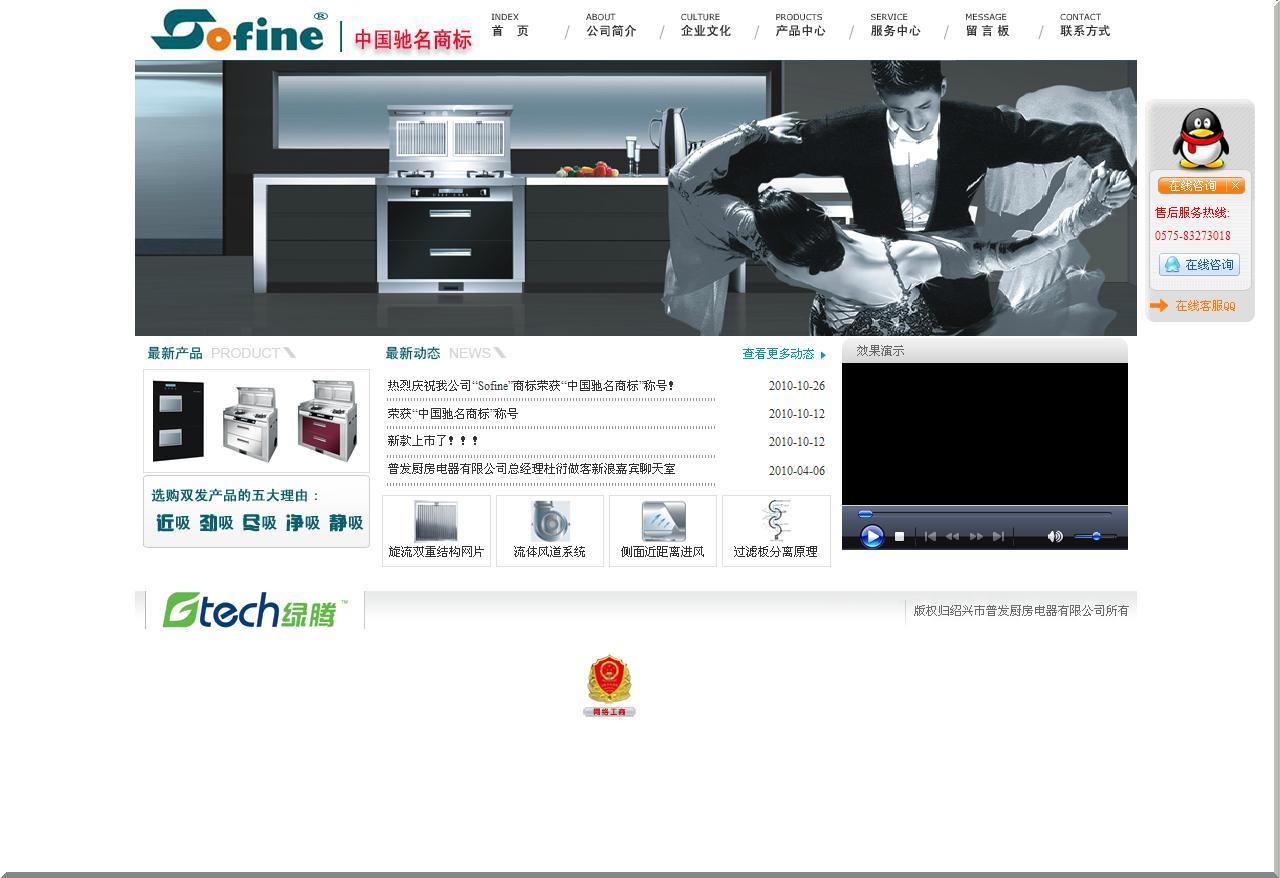Open the burgundy integrated stove product thumbnail
This screenshot has width=1280, height=878.
coord(327,420)
